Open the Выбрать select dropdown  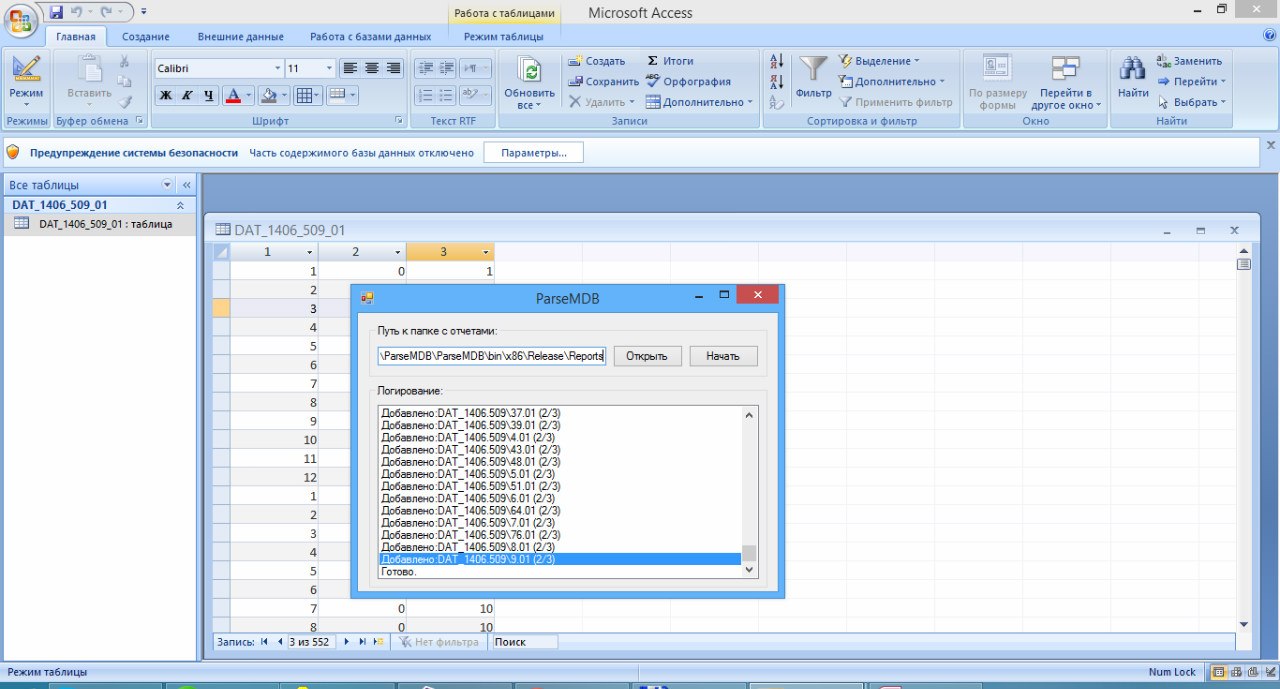pyautogui.click(x=1191, y=101)
